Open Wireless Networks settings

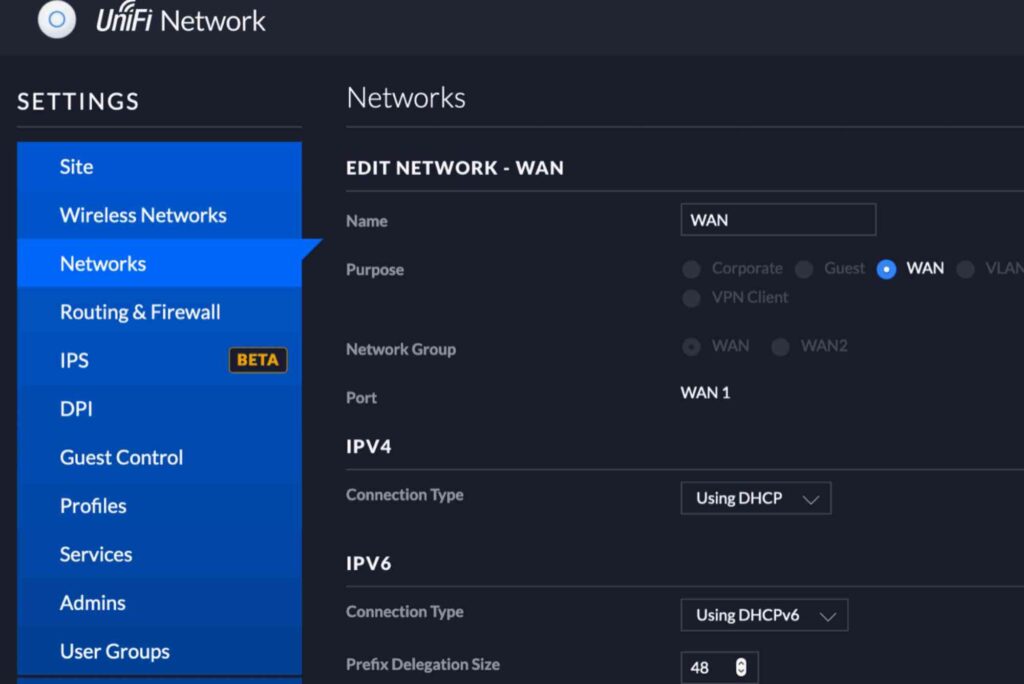(159, 215)
